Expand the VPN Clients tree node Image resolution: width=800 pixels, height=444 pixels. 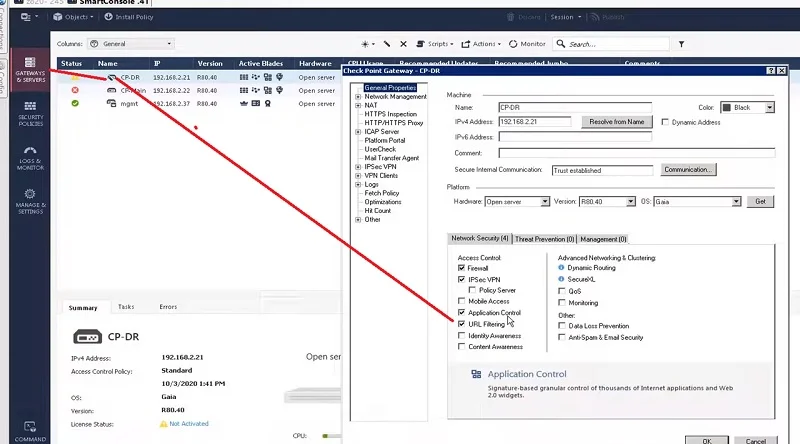tap(358, 176)
